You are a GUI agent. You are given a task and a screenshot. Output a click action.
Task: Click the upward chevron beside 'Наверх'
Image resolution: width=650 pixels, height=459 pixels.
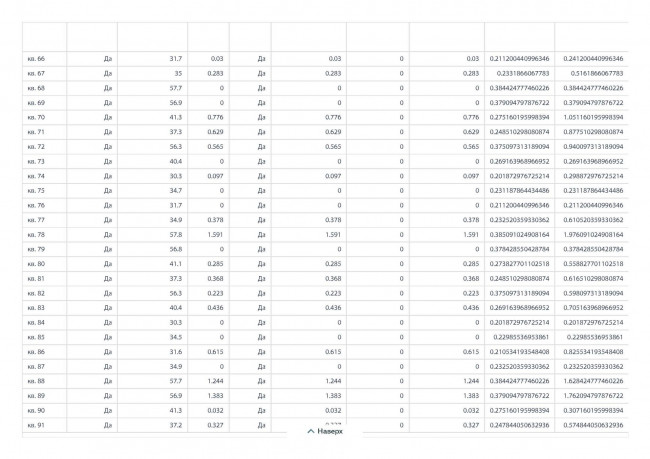[311, 431]
